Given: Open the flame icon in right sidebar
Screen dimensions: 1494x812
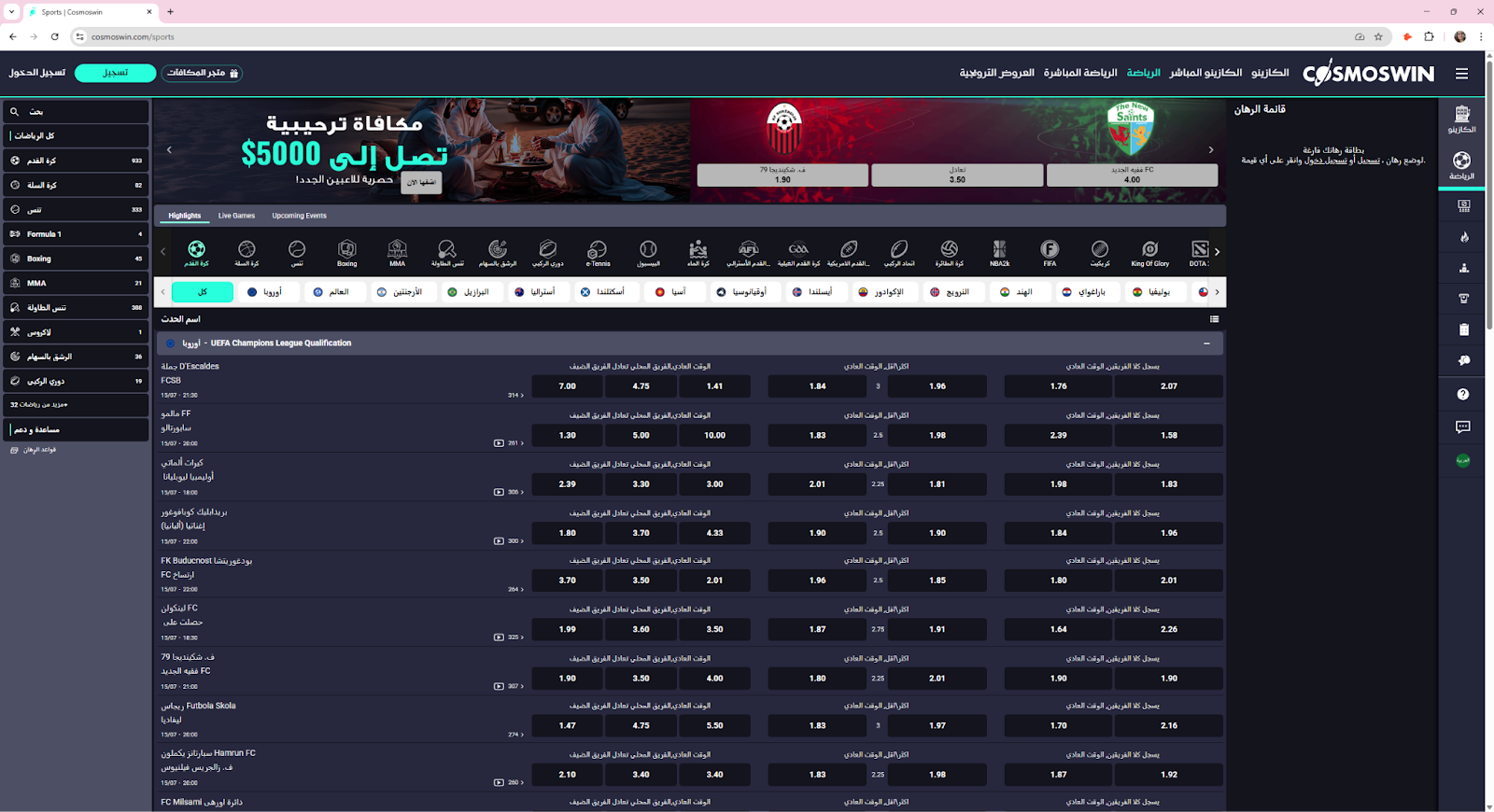Looking at the screenshot, I should (x=1464, y=237).
